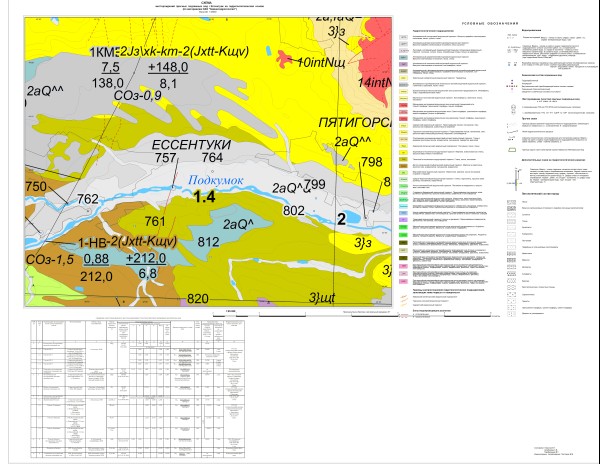600x464 pixels.
Task: Click the УСЛОВНЫЕ ОБОЗНАЧЕНИЯ legend heading
Action: pyautogui.click(x=490, y=24)
